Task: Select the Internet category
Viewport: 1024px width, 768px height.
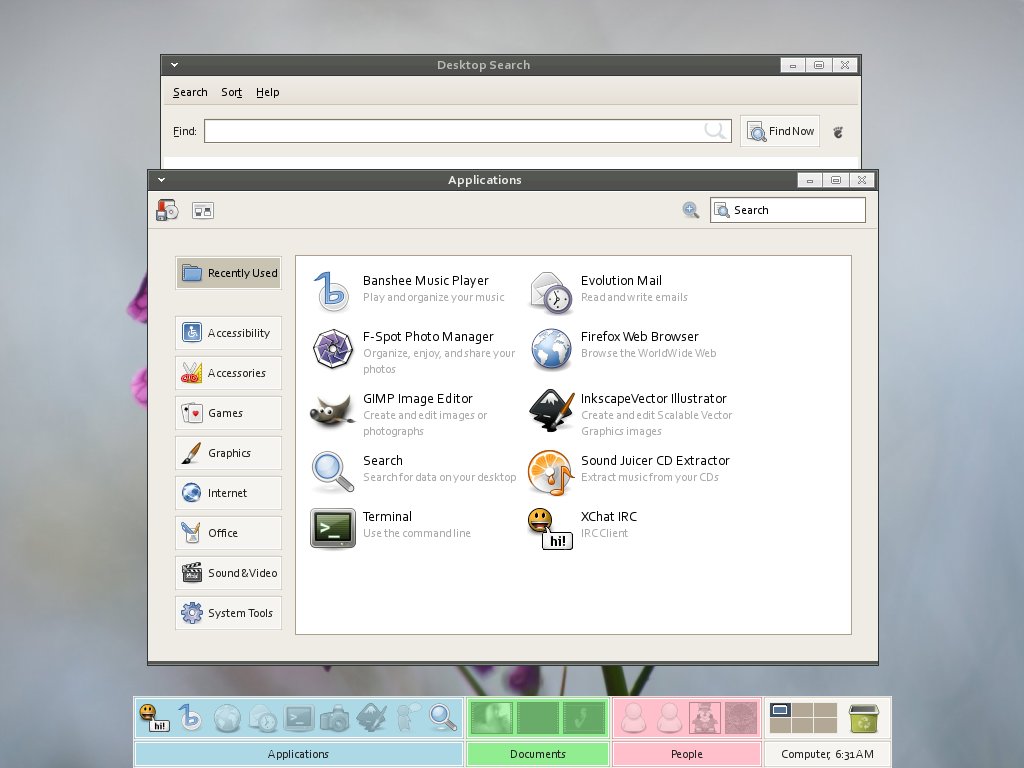Action: [229, 493]
